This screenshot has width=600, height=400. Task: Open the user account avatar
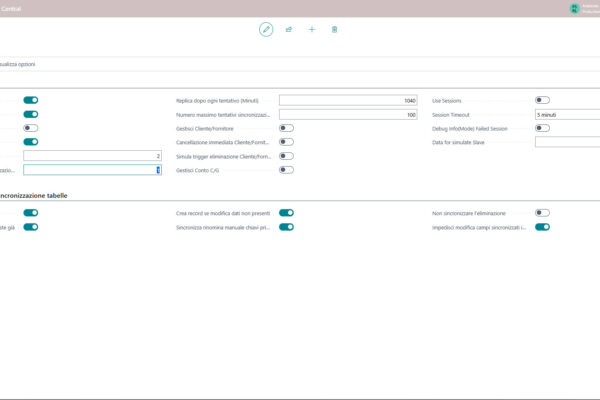coord(574,8)
